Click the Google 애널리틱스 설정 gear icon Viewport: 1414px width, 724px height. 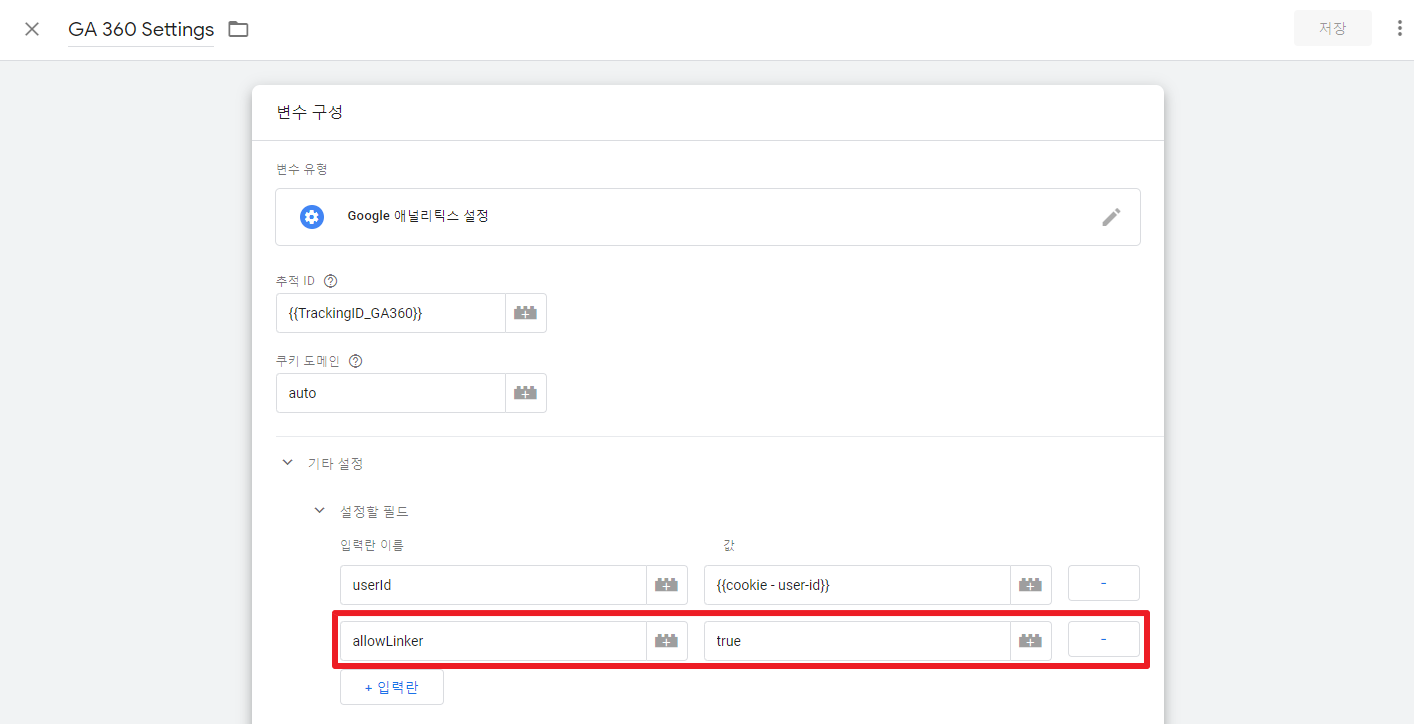click(x=312, y=217)
